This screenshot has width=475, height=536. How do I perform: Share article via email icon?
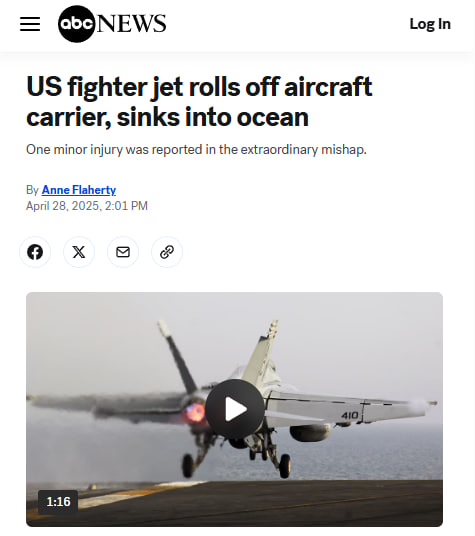point(123,252)
